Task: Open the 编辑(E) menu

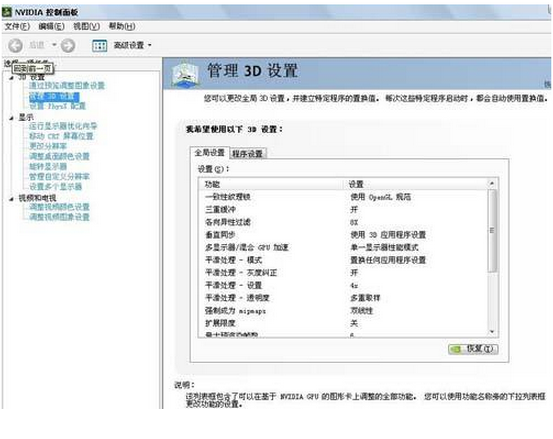Action: 51,26
